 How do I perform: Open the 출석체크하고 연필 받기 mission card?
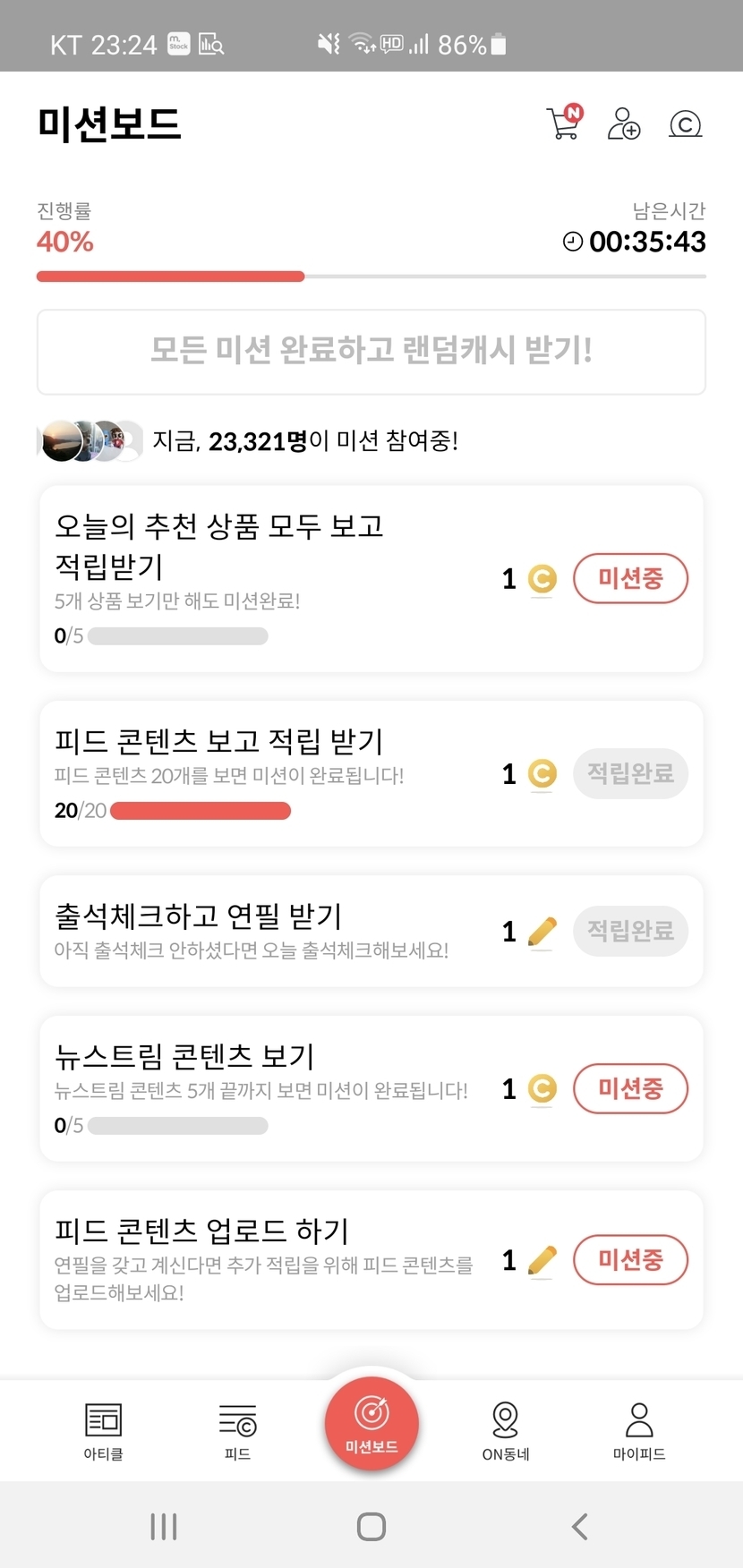click(x=269, y=931)
